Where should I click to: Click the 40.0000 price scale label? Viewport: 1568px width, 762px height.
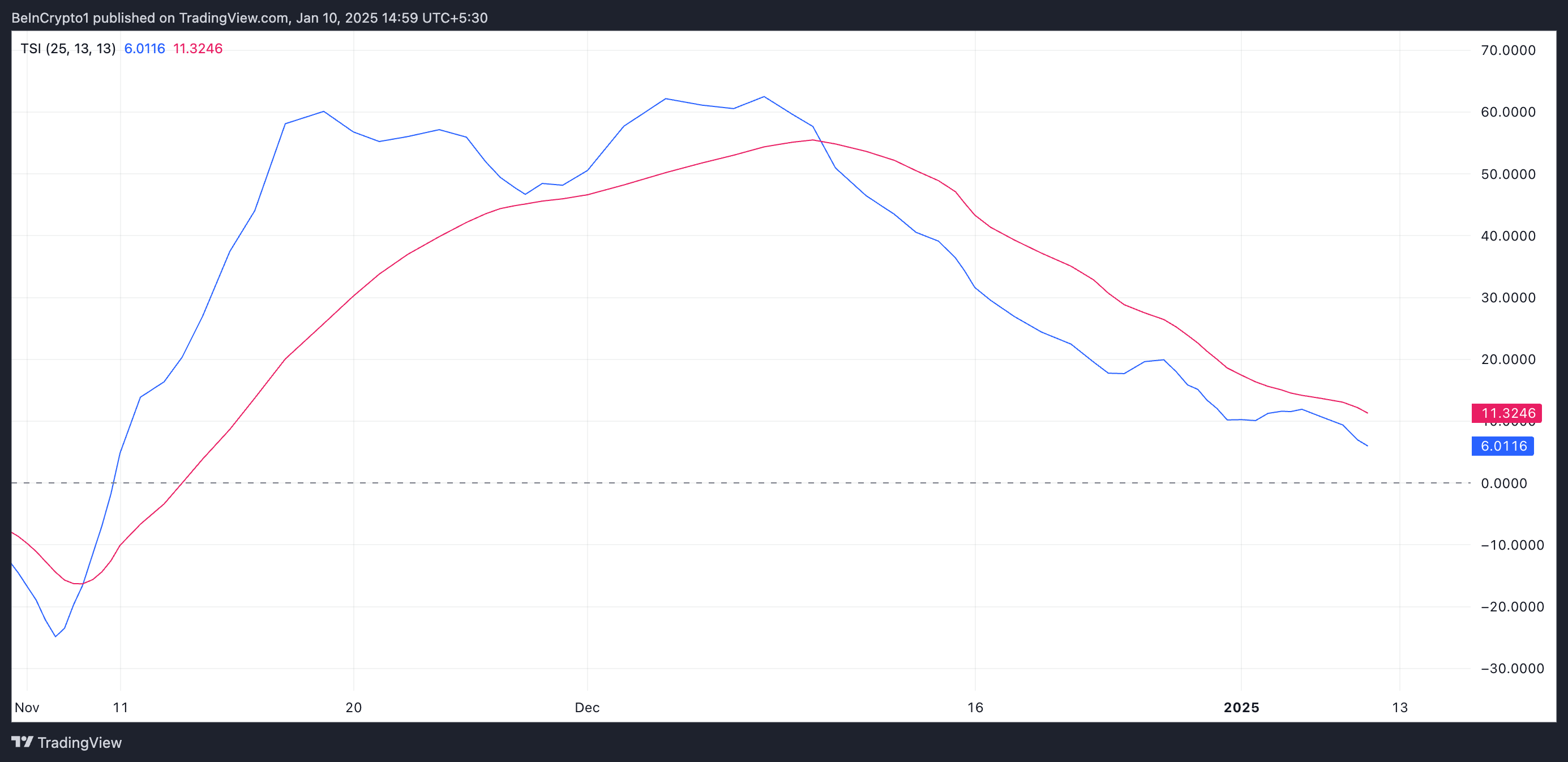coord(1508,236)
